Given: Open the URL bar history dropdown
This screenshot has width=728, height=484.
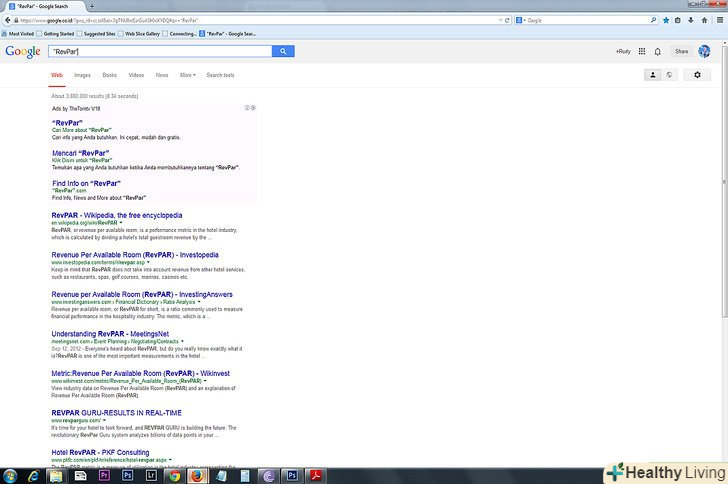Looking at the screenshot, I should pos(500,20).
